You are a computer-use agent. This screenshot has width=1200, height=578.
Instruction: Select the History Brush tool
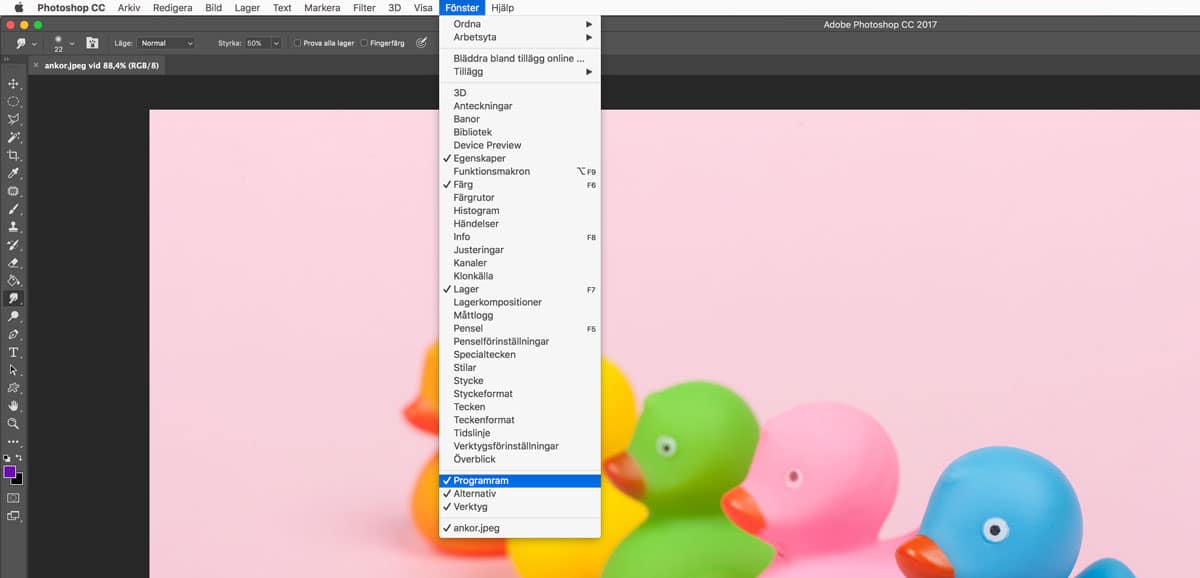14,245
